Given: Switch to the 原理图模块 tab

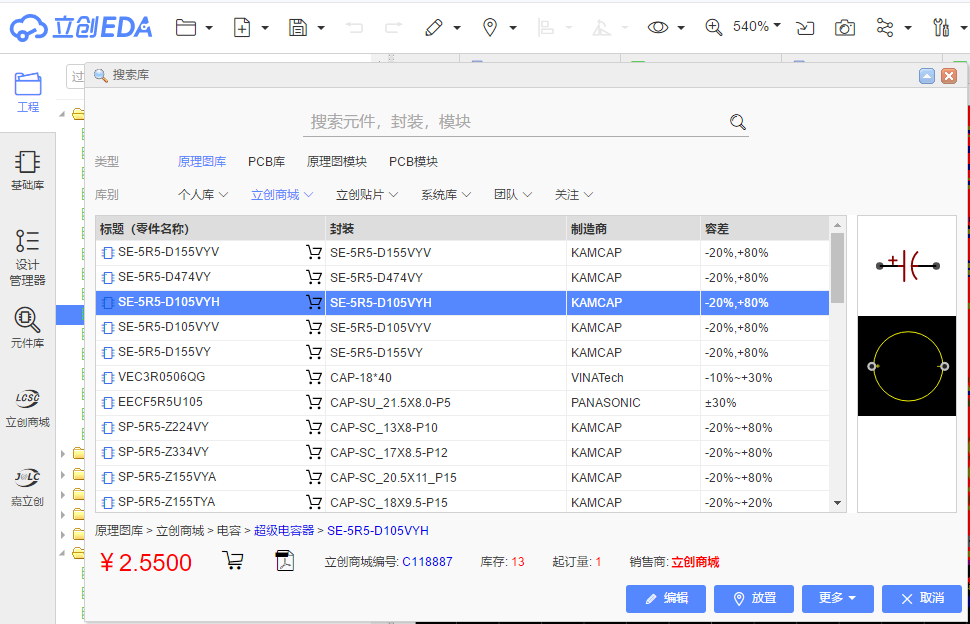Looking at the screenshot, I should [339, 161].
